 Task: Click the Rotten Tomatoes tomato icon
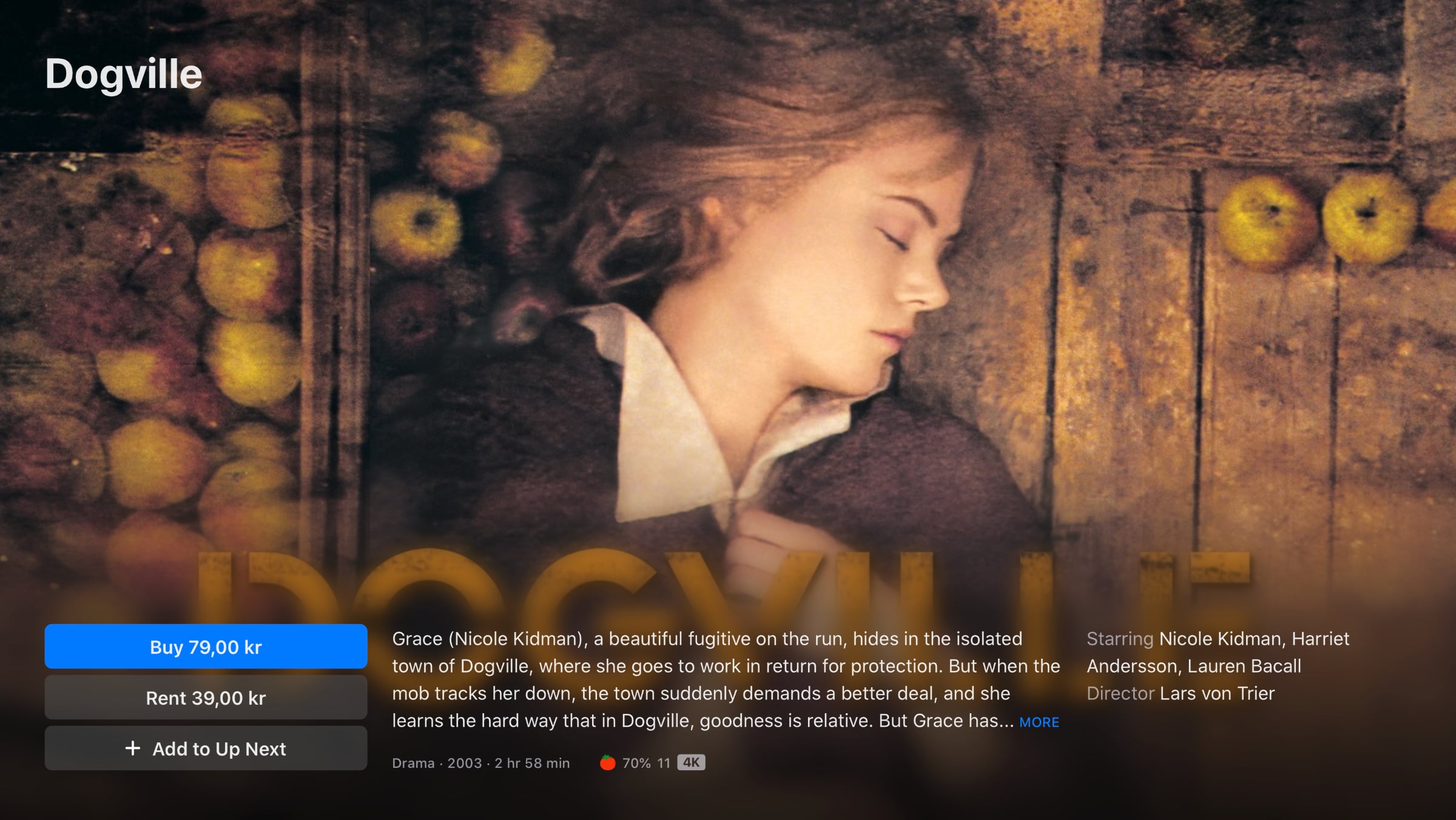pos(607,763)
